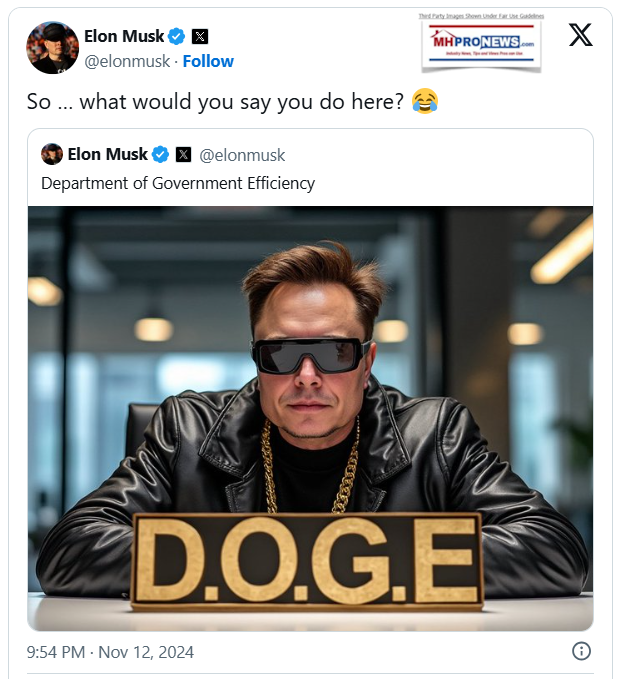The image size is (633, 679).
Task: Click the @elonmusk handle in the quoted tweet
Action: (x=243, y=154)
